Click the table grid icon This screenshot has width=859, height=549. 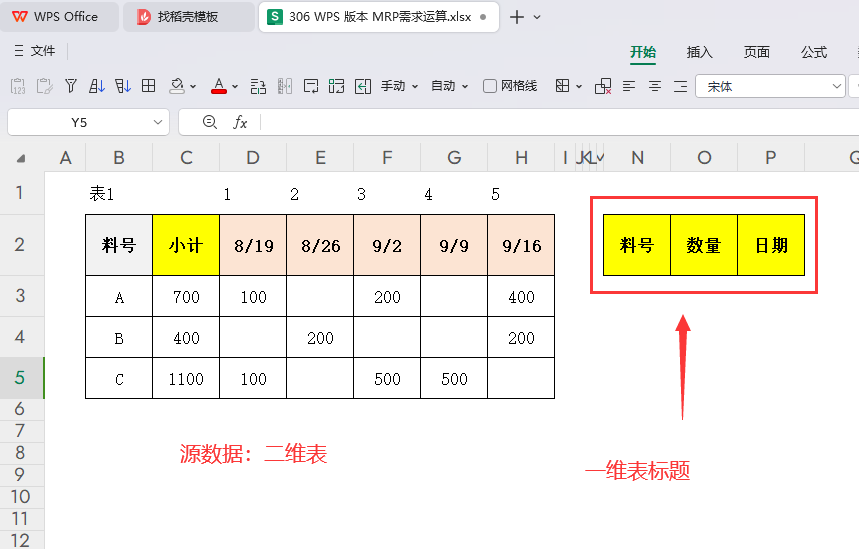148,86
